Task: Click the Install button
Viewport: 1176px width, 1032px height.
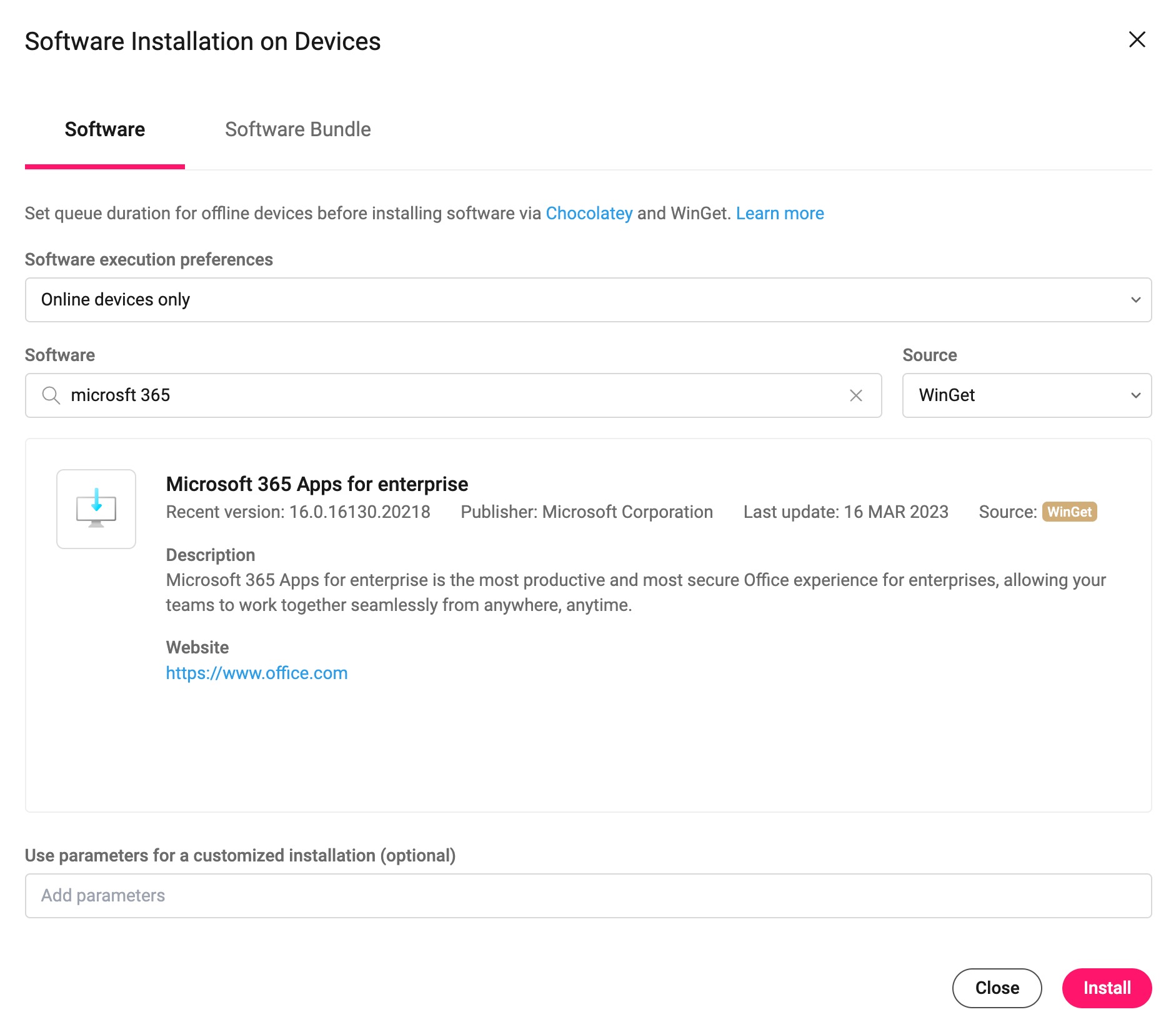Action: tap(1107, 988)
